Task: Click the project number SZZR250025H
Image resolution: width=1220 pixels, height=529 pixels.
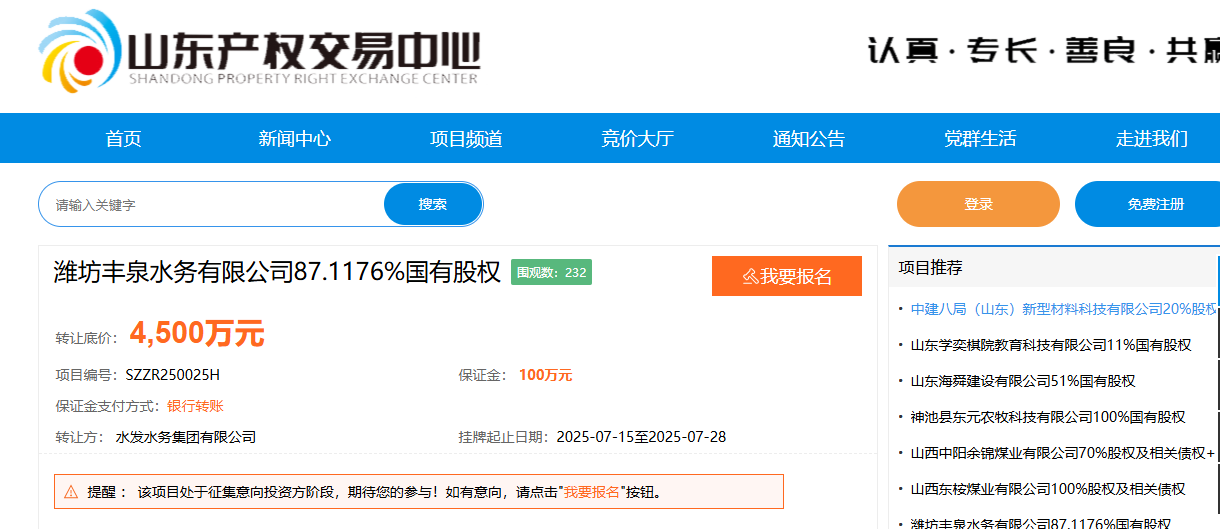Action: (x=172, y=375)
